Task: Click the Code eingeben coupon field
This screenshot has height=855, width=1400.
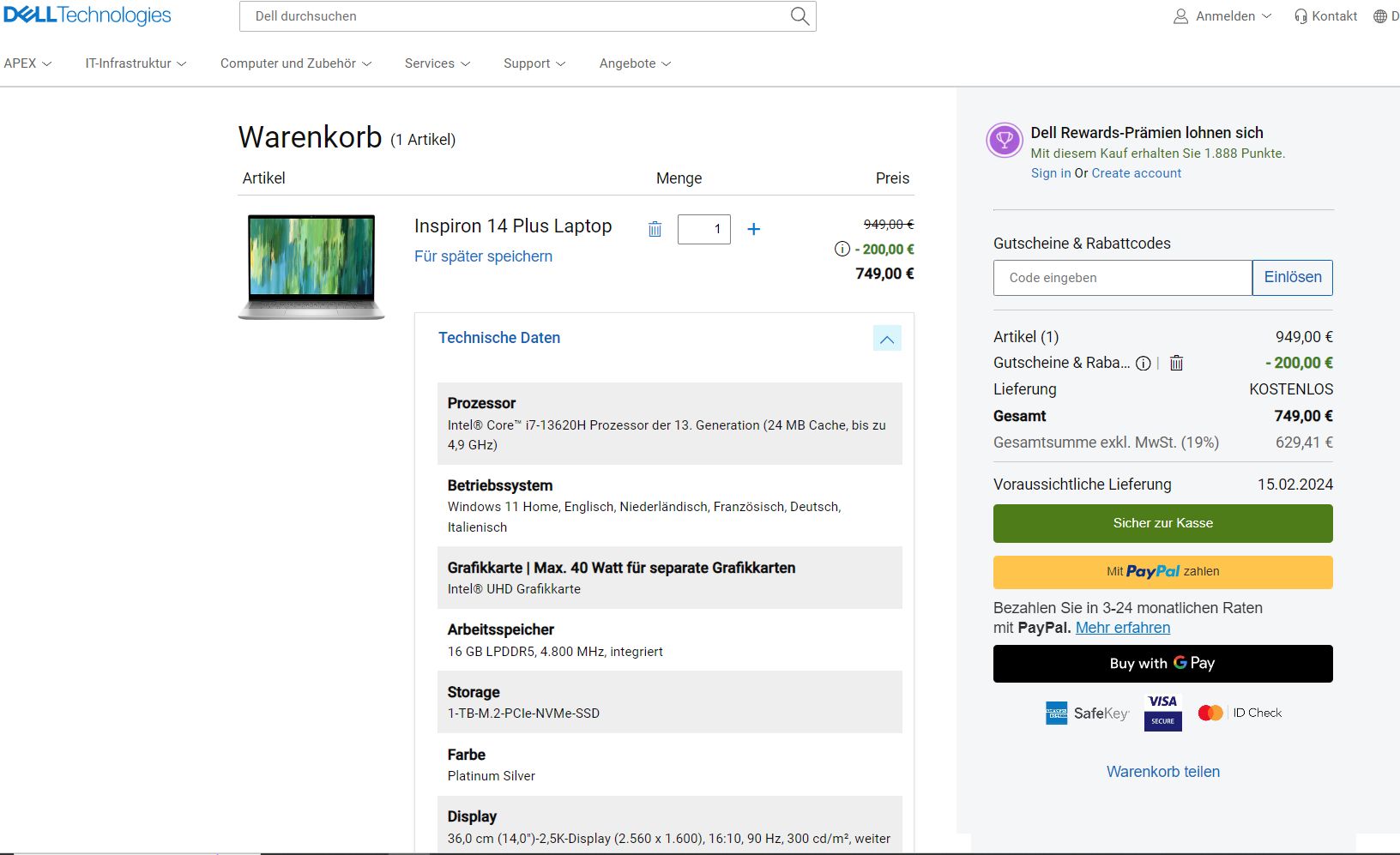Action: pyautogui.click(x=1123, y=278)
